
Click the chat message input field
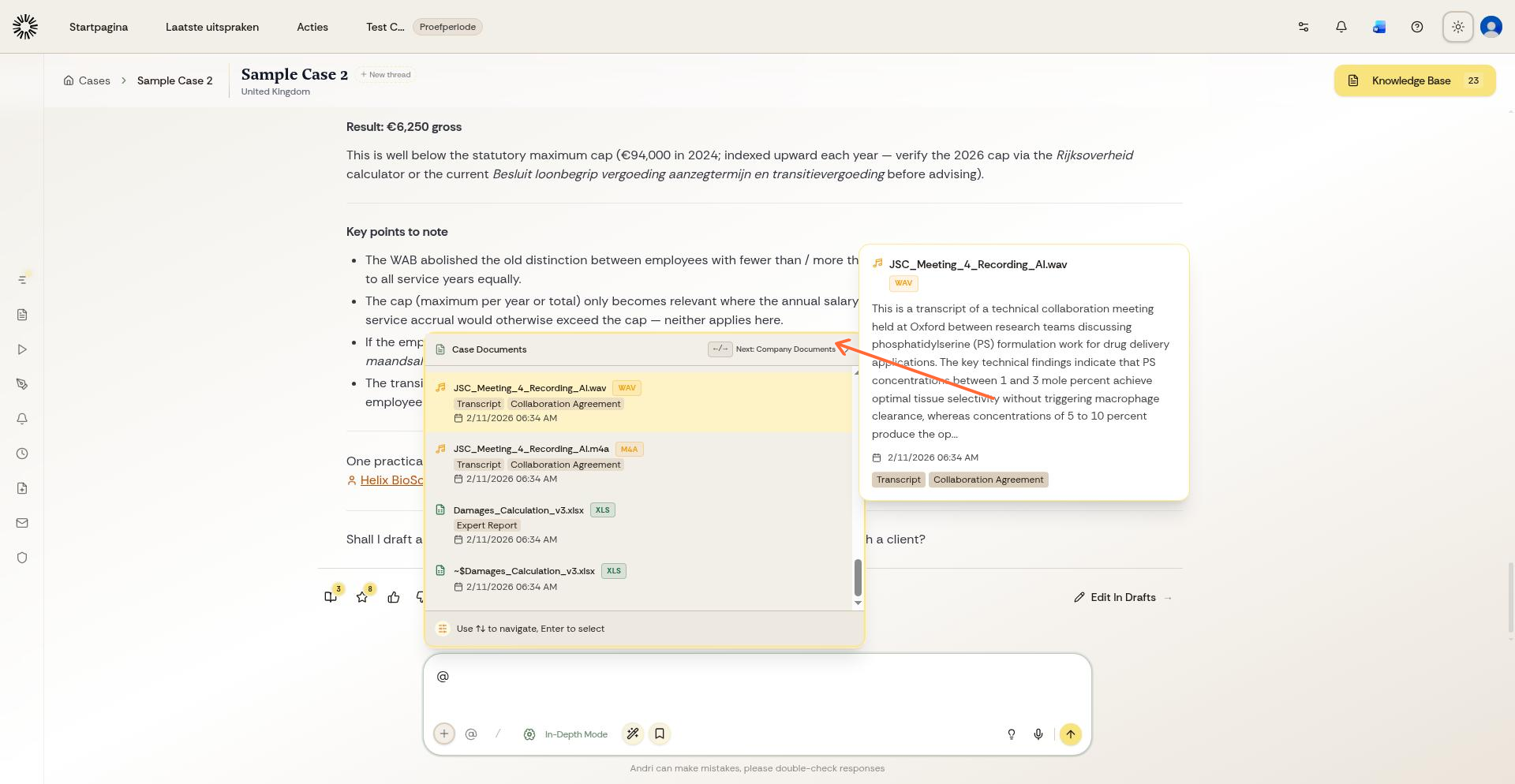[x=757, y=685]
